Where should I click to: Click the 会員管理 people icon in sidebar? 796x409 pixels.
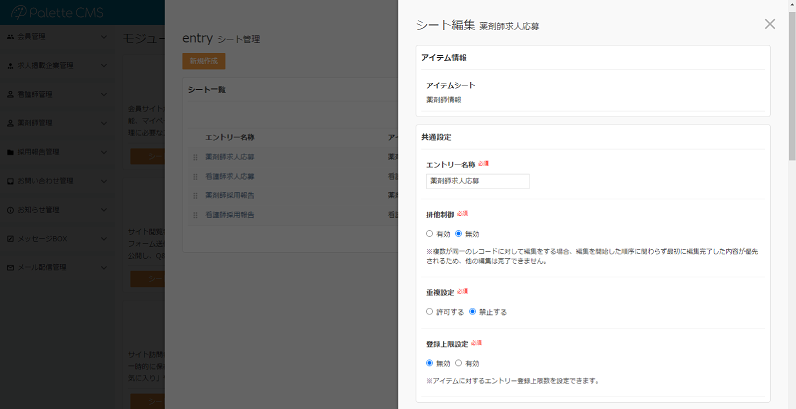pos(10,37)
